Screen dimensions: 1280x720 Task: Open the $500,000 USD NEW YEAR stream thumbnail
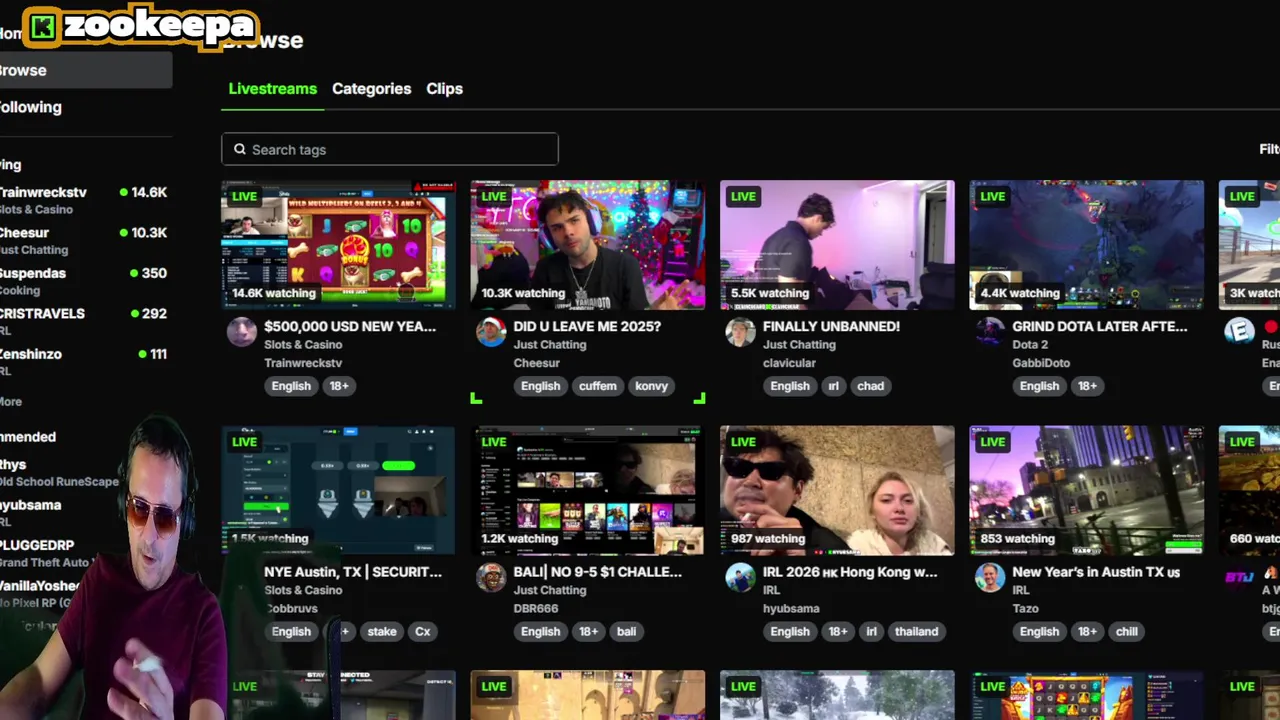(x=338, y=245)
